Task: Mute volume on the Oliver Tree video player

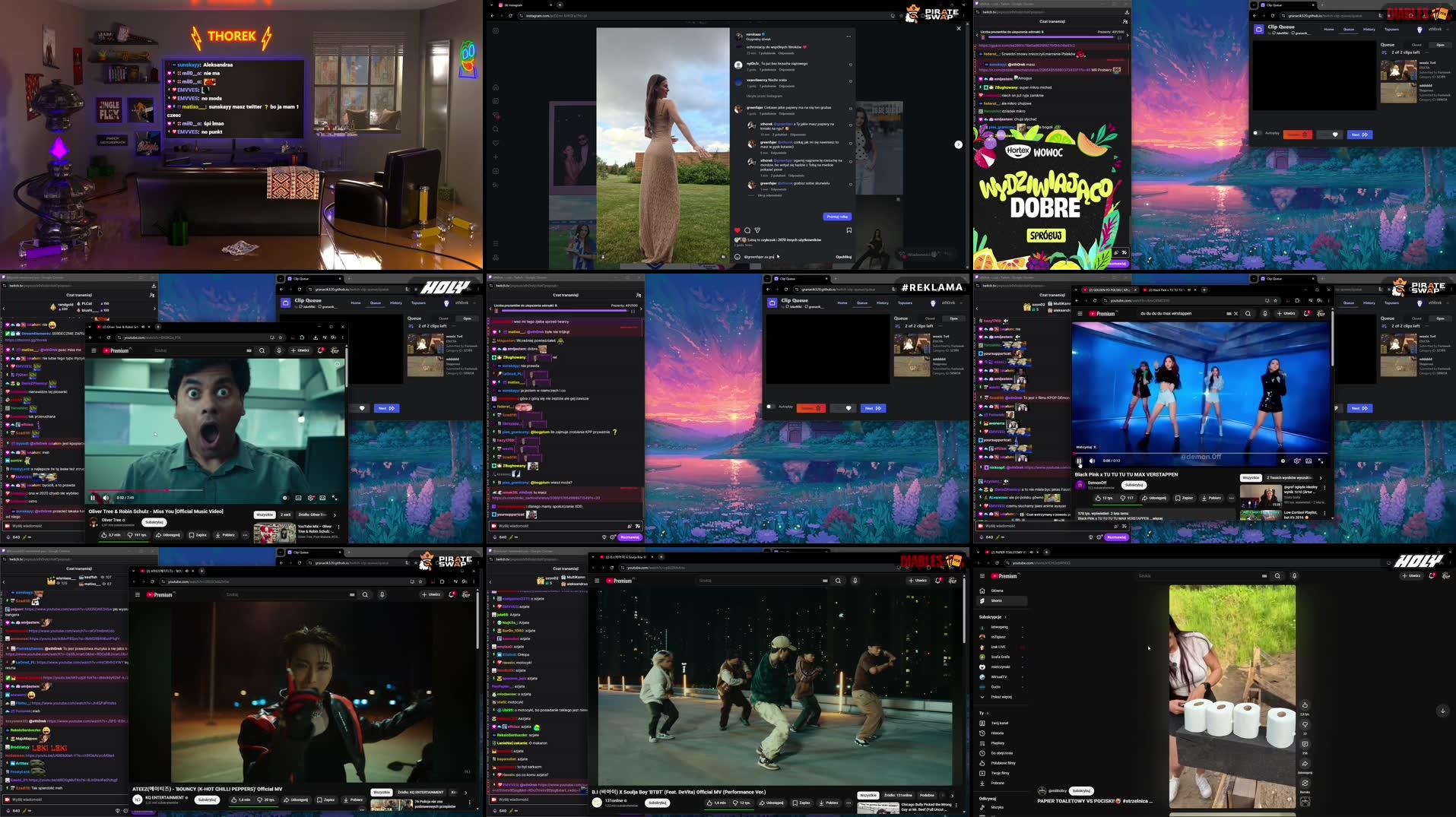Action: [106, 498]
